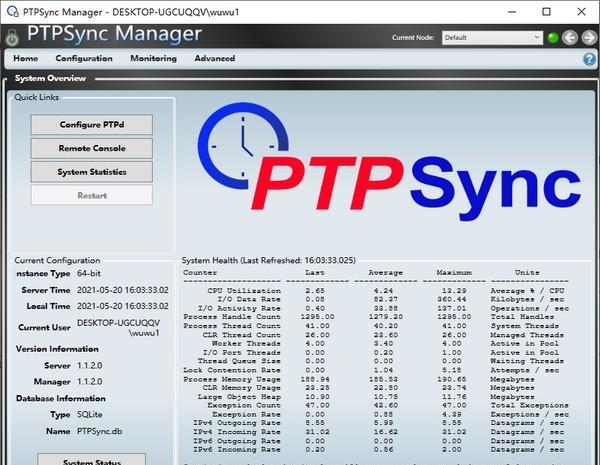Click the blue help question mark icon
The height and width of the screenshot is (465, 600).
589,59
